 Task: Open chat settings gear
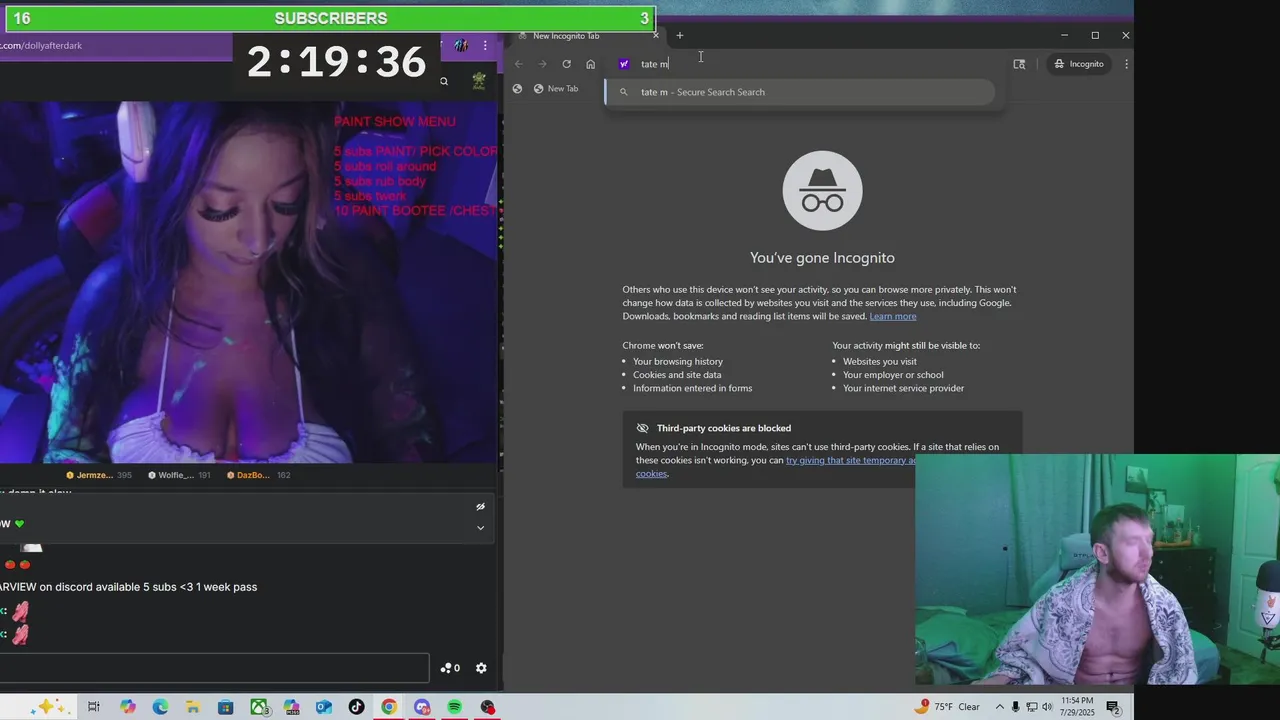click(x=481, y=668)
